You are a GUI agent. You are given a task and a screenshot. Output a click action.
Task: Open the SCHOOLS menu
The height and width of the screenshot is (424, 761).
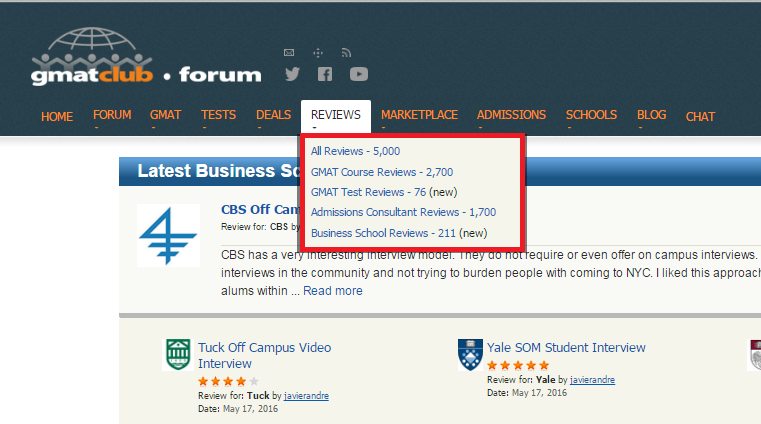591,115
